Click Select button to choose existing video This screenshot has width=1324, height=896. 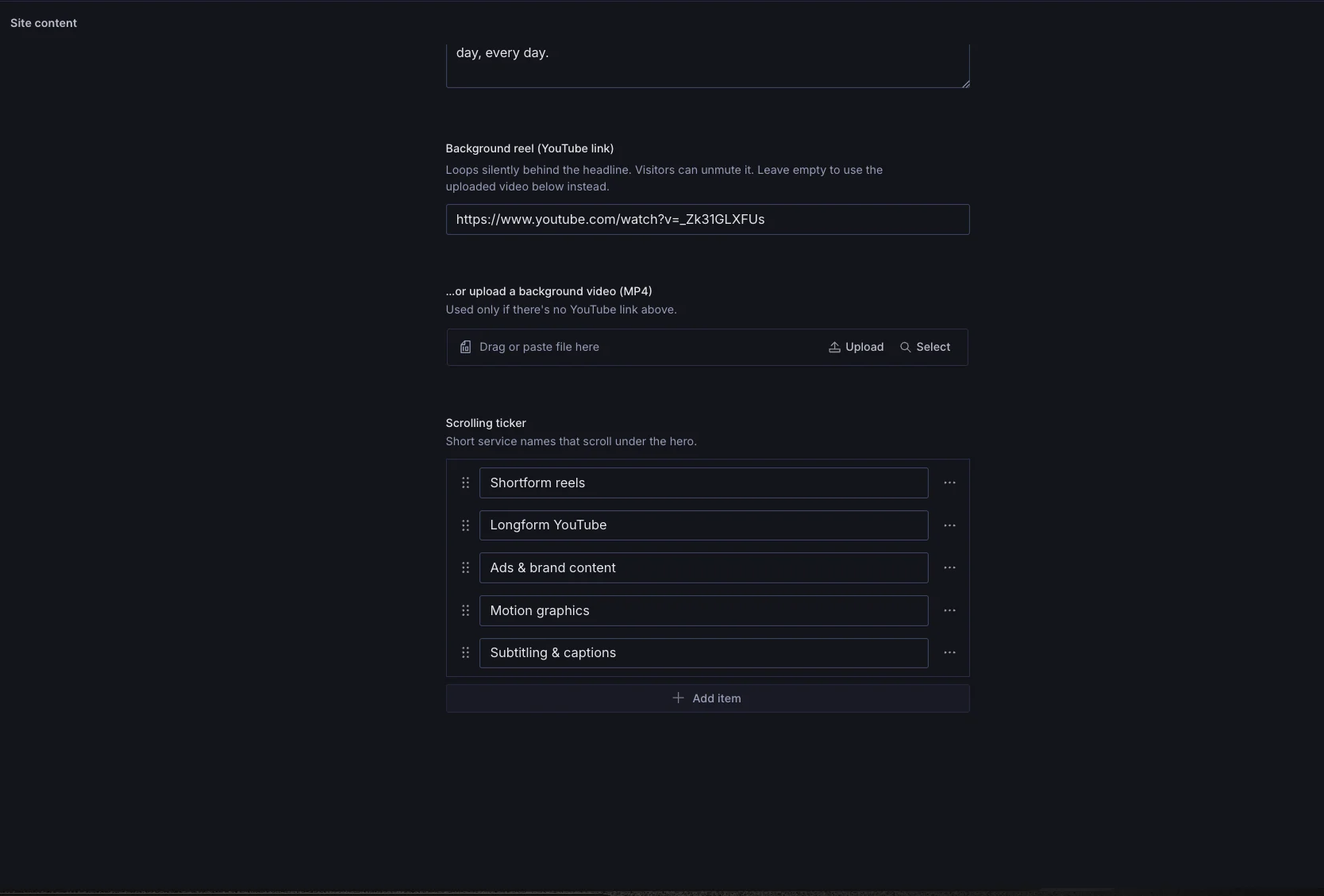click(925, 347)
